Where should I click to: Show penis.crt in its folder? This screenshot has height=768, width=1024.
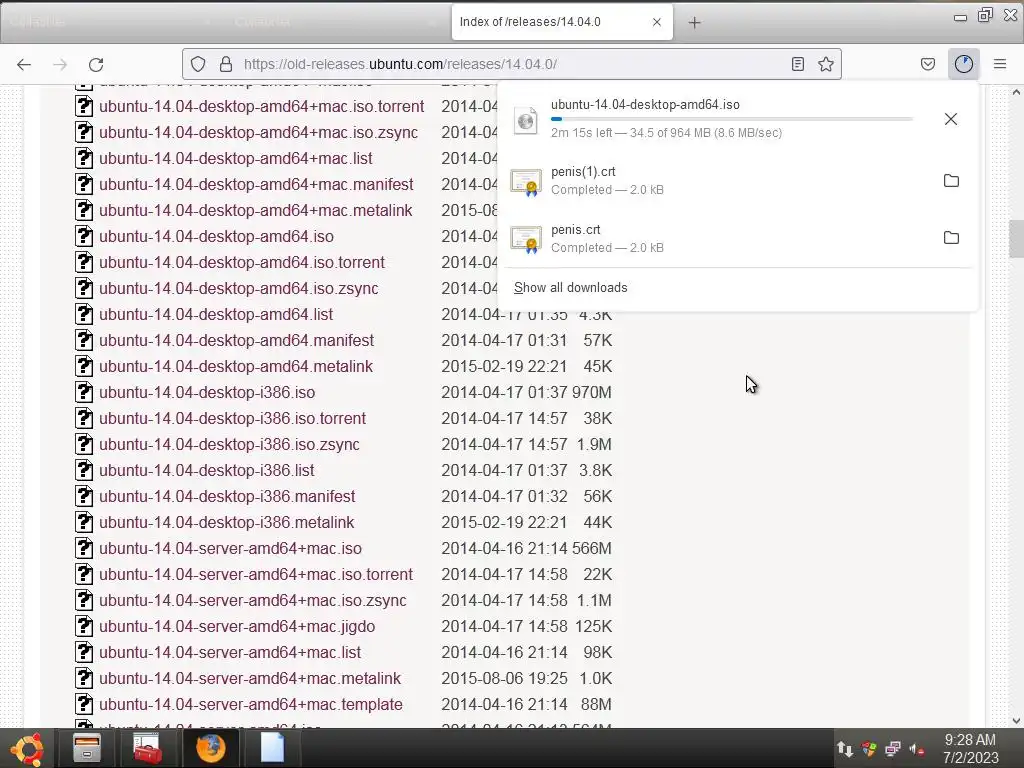tap(952, 238)
